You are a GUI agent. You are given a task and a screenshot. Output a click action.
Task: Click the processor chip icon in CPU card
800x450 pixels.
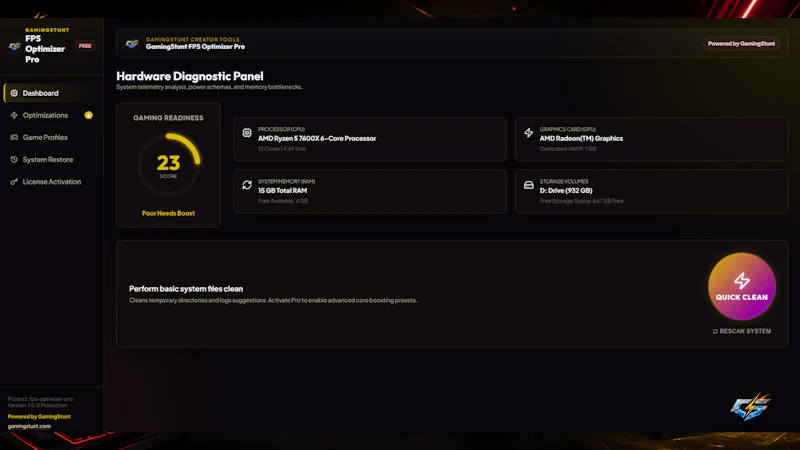(247, 133)
